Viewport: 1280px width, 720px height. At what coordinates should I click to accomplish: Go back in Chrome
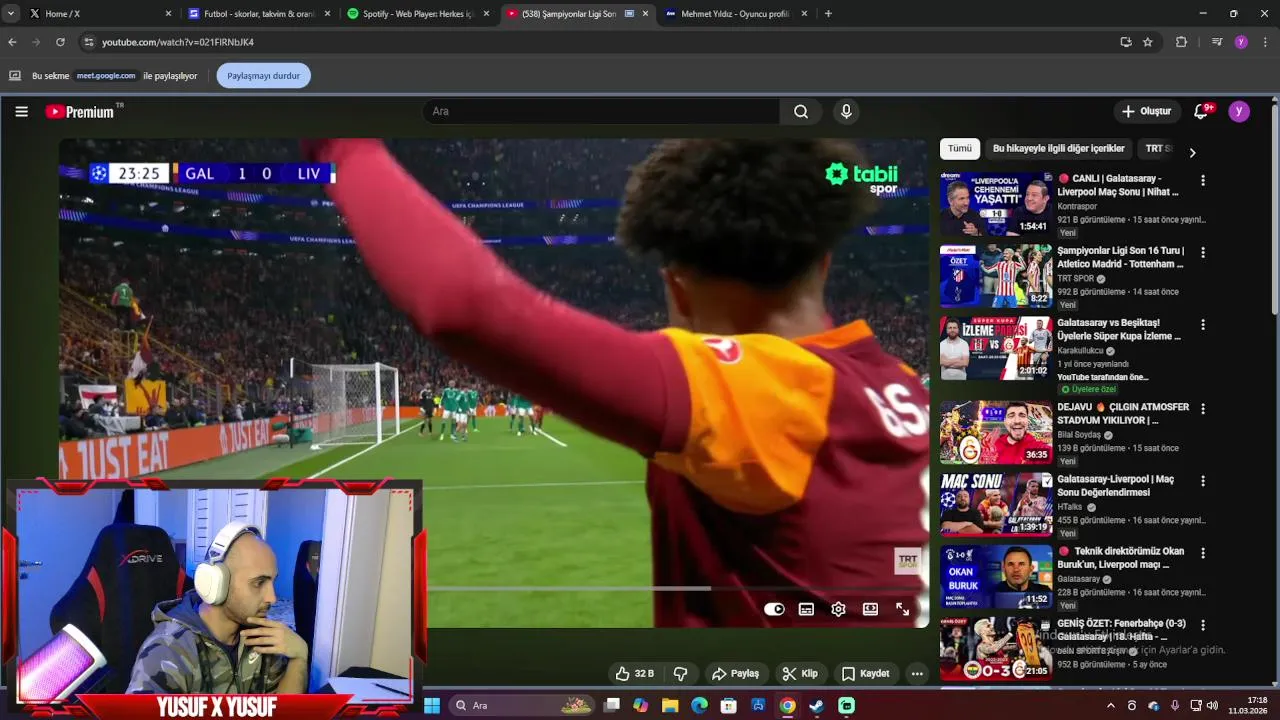click(12, 42)
